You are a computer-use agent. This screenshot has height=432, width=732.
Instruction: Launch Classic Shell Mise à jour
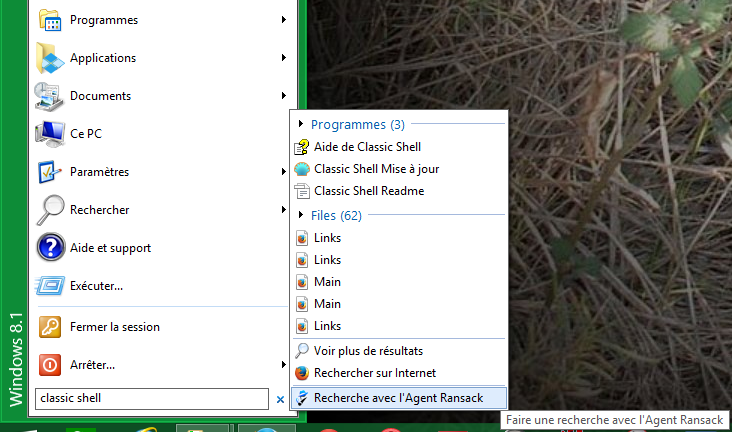tap(376, 169)
